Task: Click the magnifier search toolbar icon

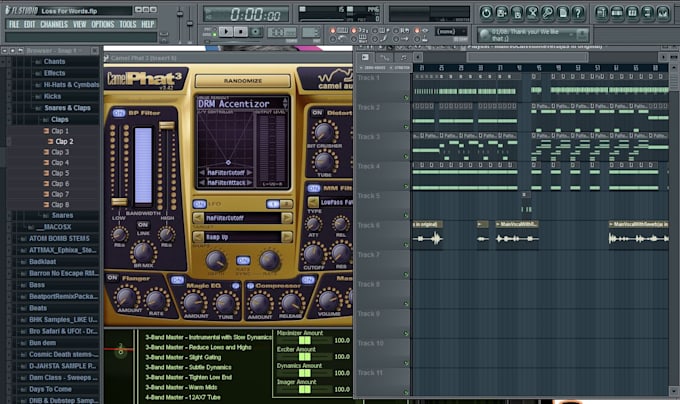Action: (548, 13)
